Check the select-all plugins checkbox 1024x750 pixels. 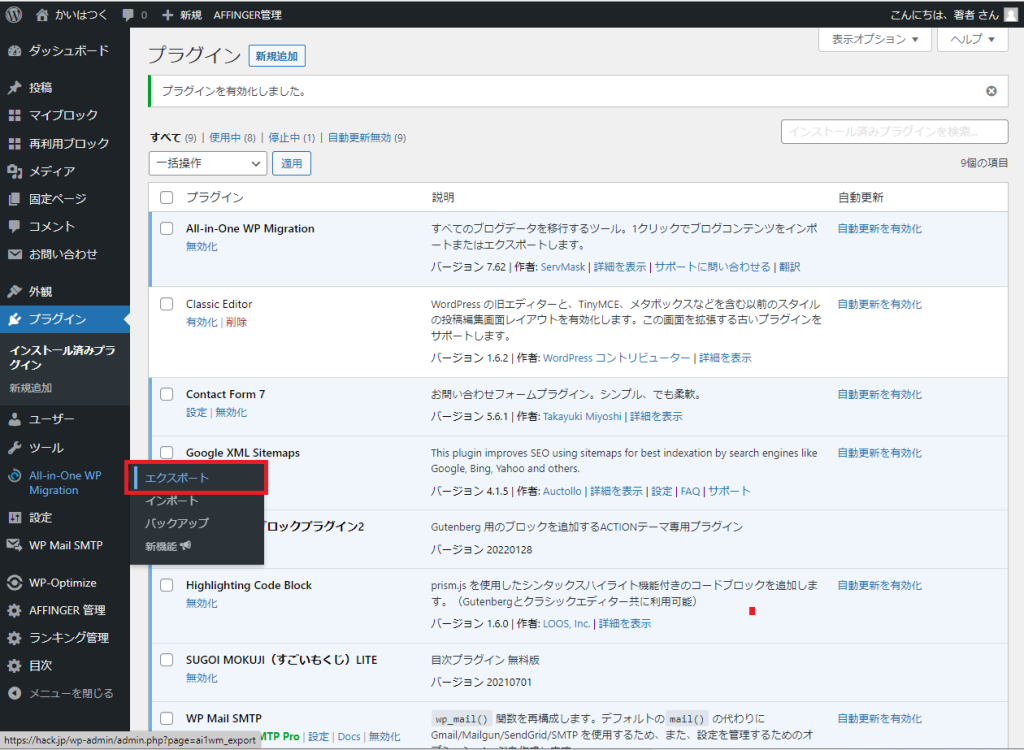[x=167, y=197]
